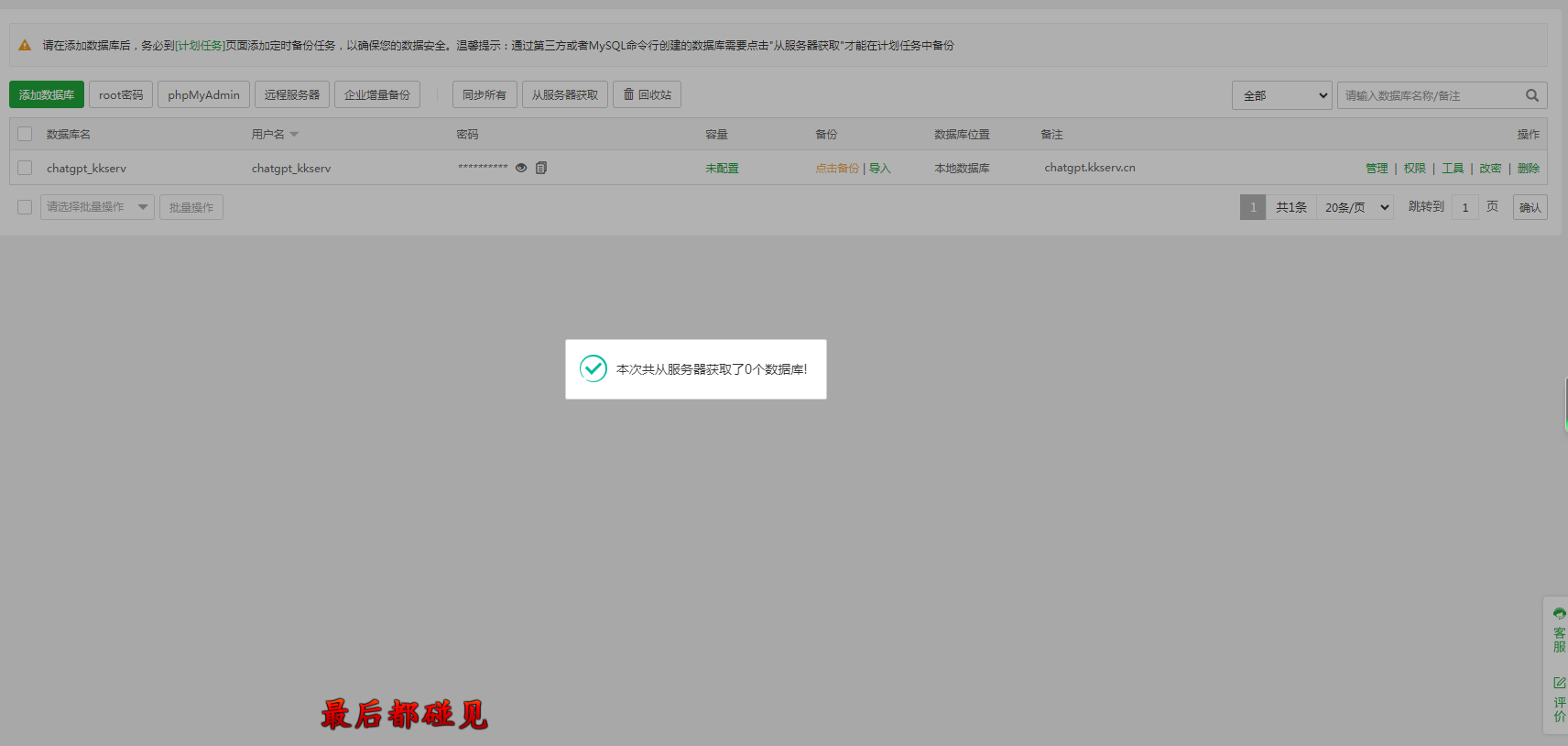Click the search magnifier icon
The image size is (1568, 746).
coord(1532,95)
